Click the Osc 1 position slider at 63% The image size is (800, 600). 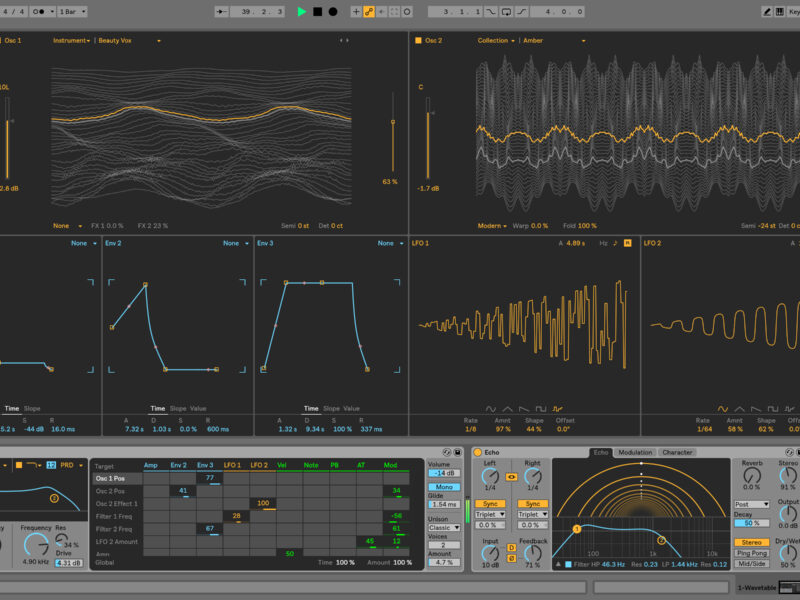(392, 123)
